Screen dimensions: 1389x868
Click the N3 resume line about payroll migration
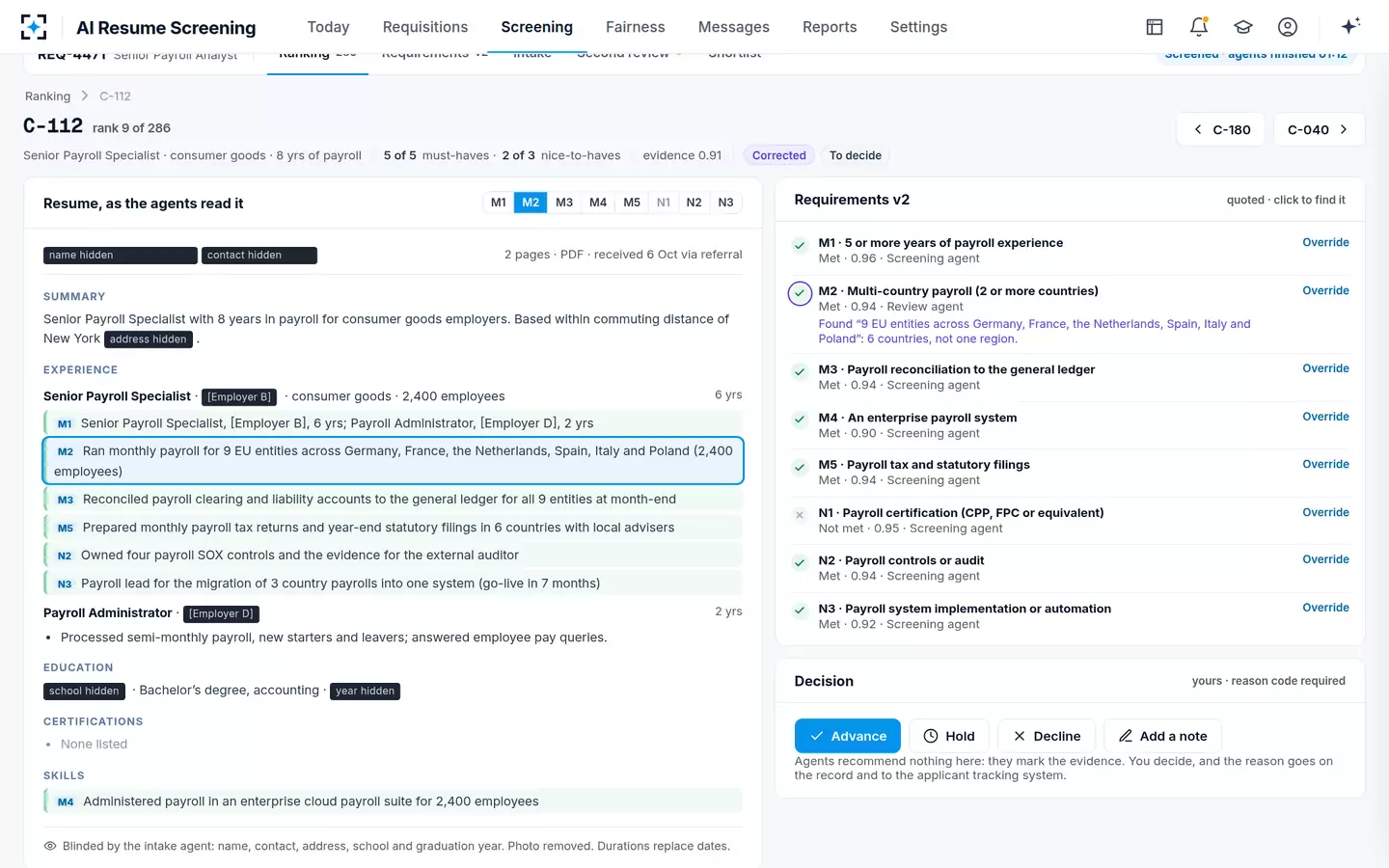coord(394,583)
